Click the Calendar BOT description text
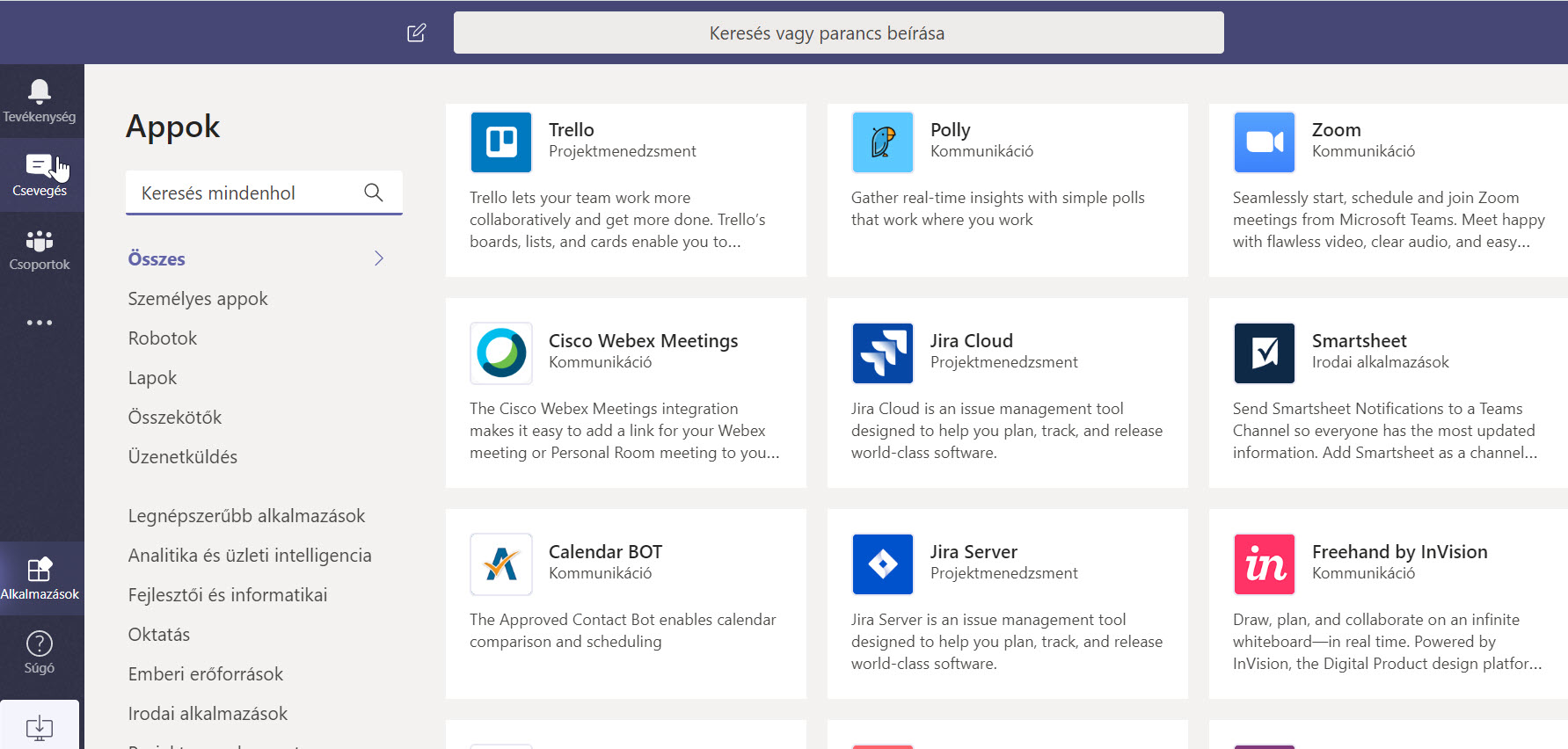 [x=623, y=630]
